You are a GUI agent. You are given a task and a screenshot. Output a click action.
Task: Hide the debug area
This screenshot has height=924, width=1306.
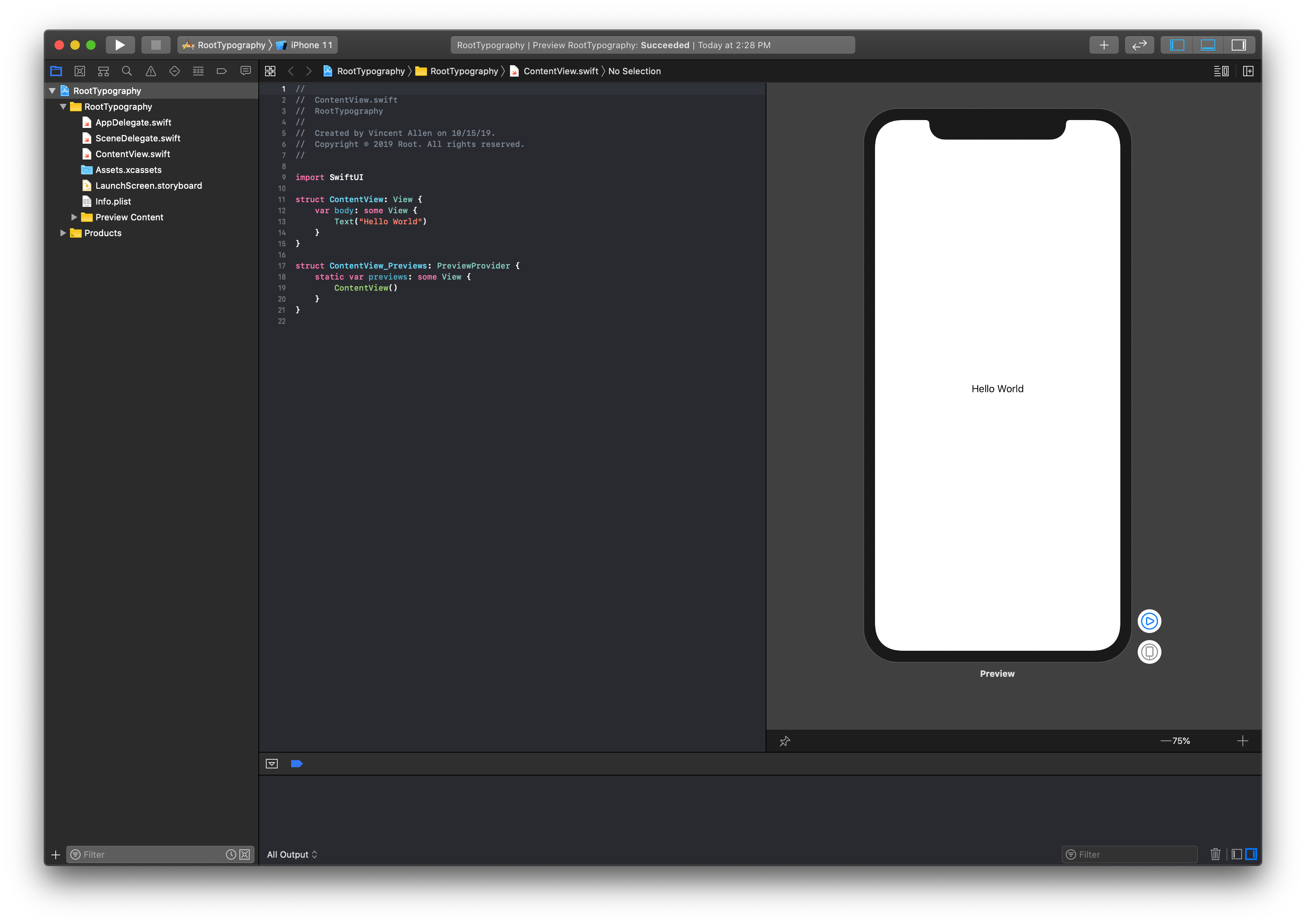click(x=272, y=764)
